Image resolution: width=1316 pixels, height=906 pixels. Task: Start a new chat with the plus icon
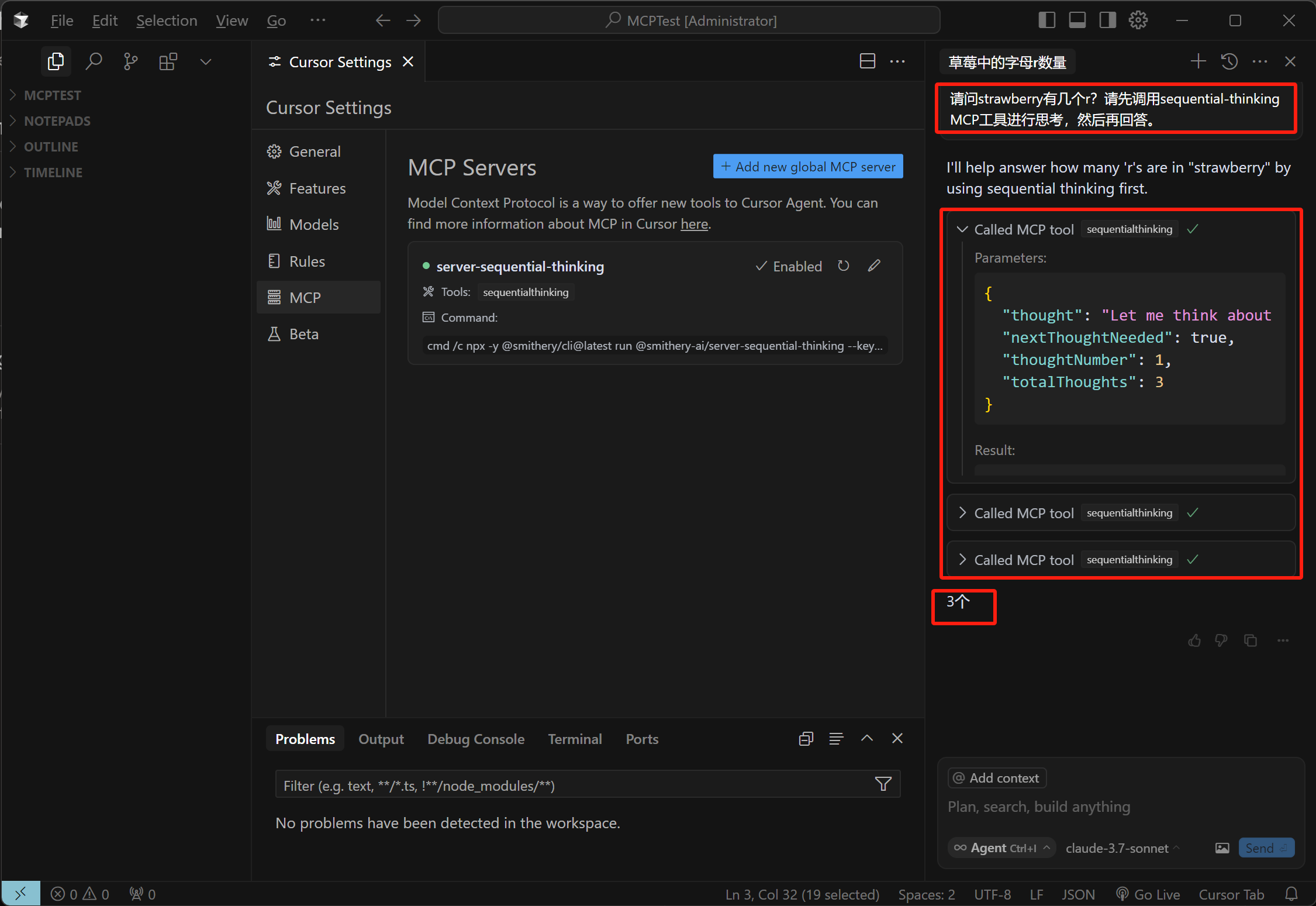click(x=1198, y=61)
